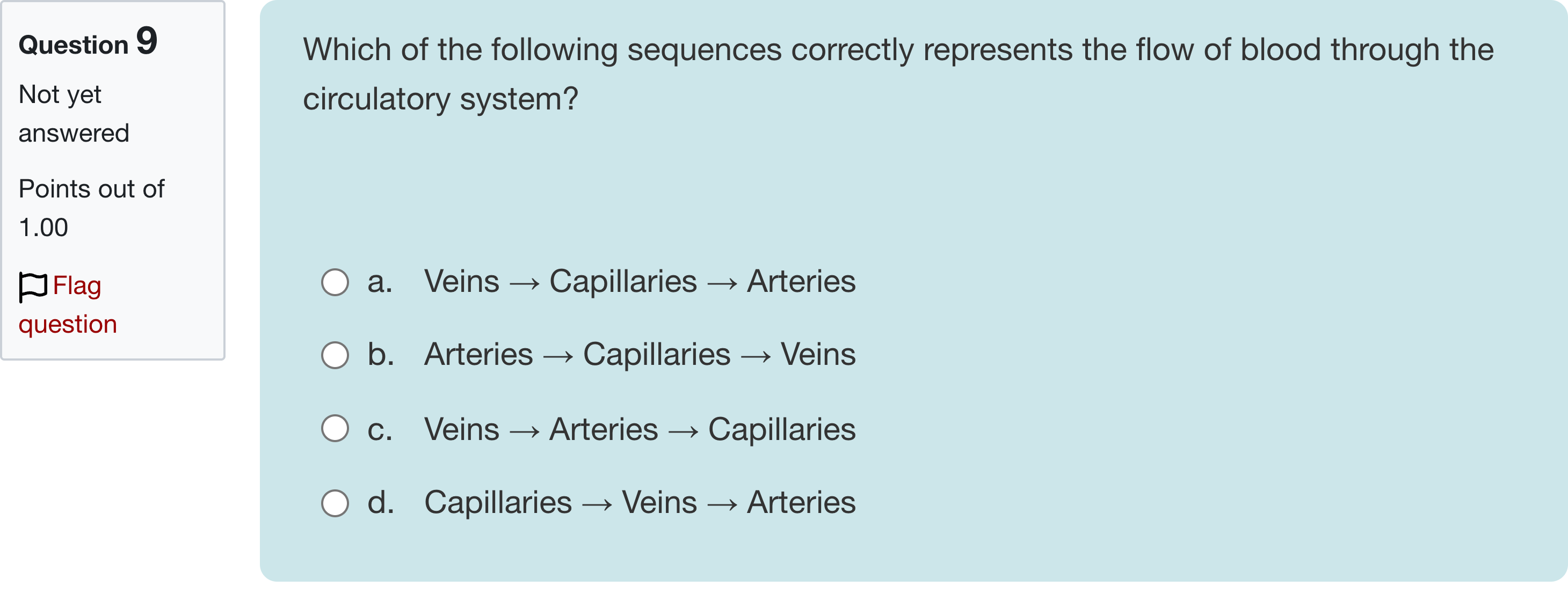
Task: Select radio button for option b
Action: tap(335, 355)
